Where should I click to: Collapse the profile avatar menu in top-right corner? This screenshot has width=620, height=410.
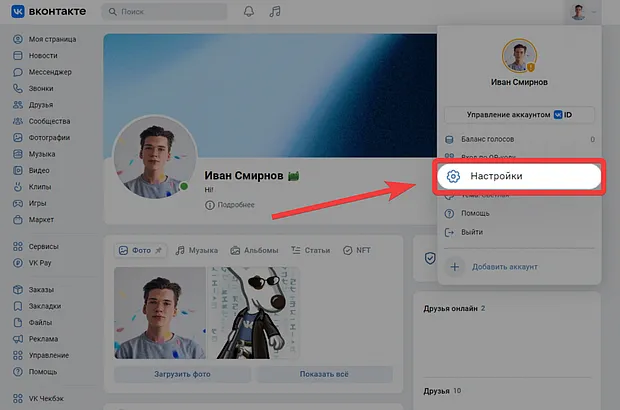coord(581,12)
